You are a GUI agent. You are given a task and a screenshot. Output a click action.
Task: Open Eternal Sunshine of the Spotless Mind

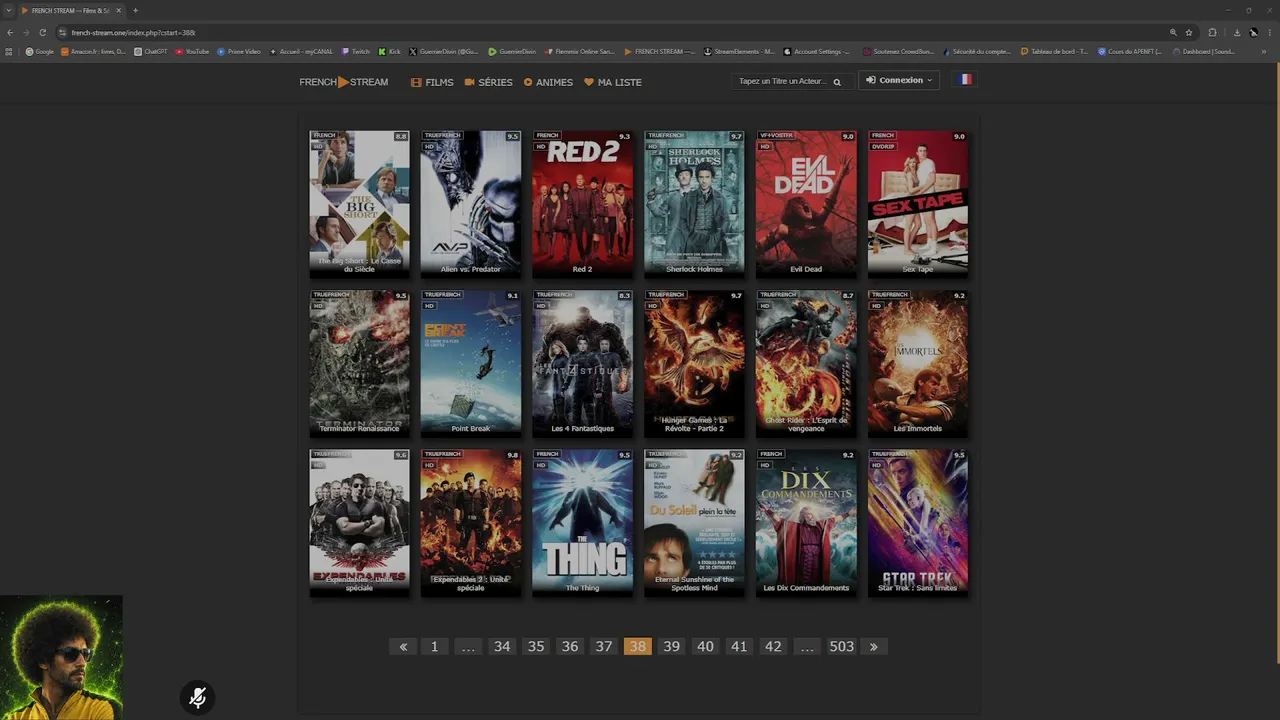694,522
